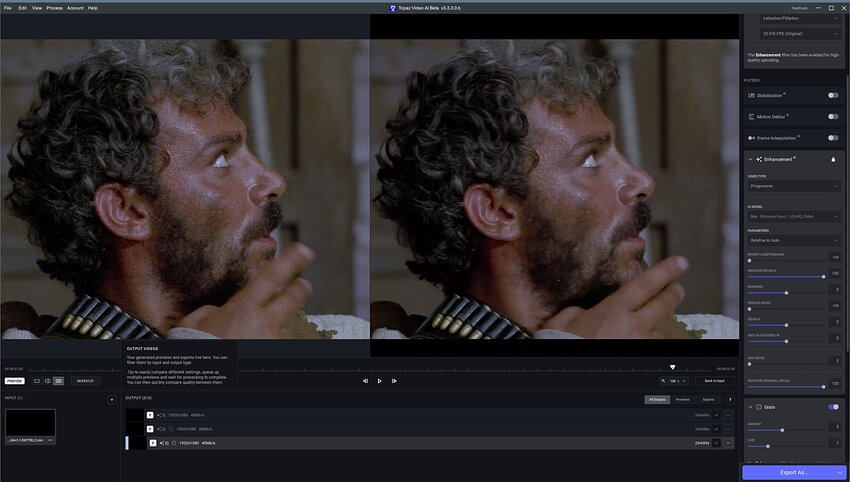Adjust the Sharpen slider
This screenshot has width=850, height=482.
point(786,293)
